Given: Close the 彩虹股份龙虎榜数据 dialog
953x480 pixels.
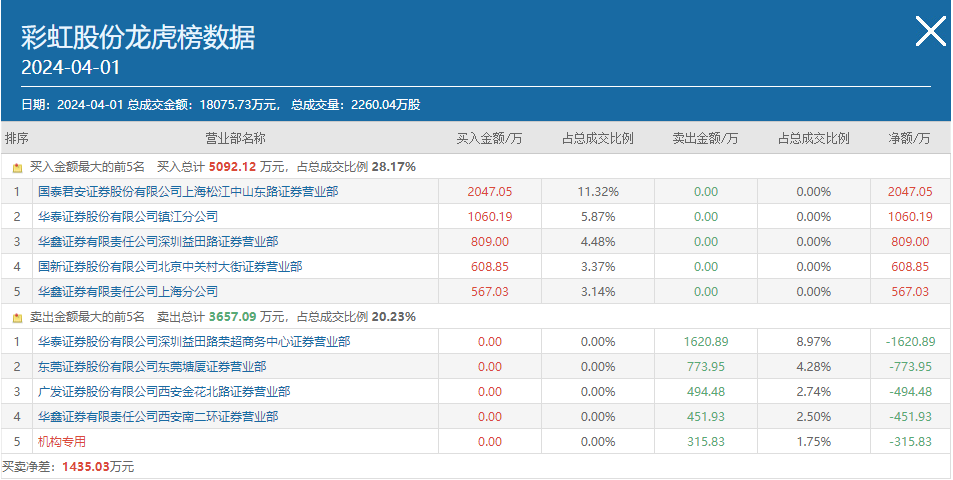Looking at the screenshot, I should pyautogui.click(x=931, y=31).
